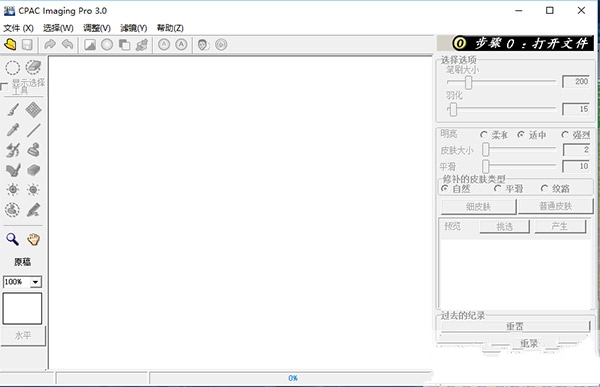Open the 帮助(Z) menu
Image resolution: width=600 pixels, height=387 pixels.
(x=170, y=28)
